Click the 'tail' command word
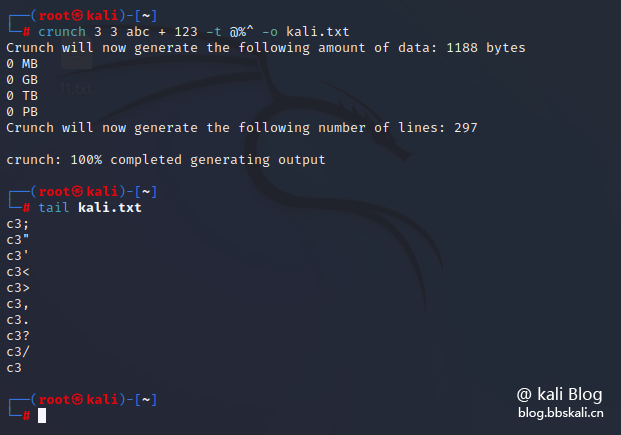The width and height of the screenshot is (621, 435). pos(54,207)
